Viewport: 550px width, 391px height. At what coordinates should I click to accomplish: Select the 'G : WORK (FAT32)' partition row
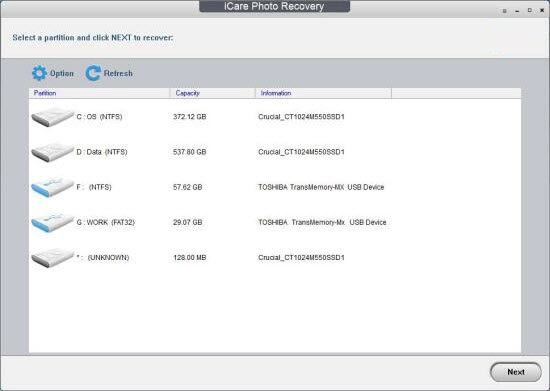click(275, 222)
